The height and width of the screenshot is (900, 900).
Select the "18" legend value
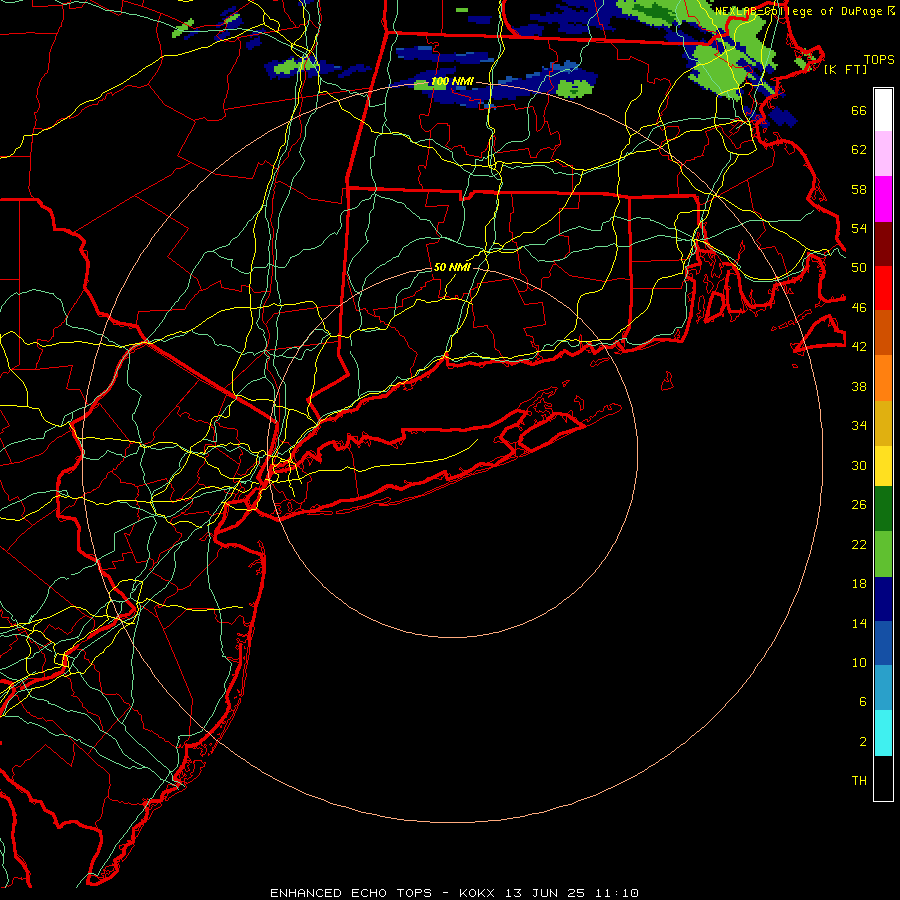(859, 584)
